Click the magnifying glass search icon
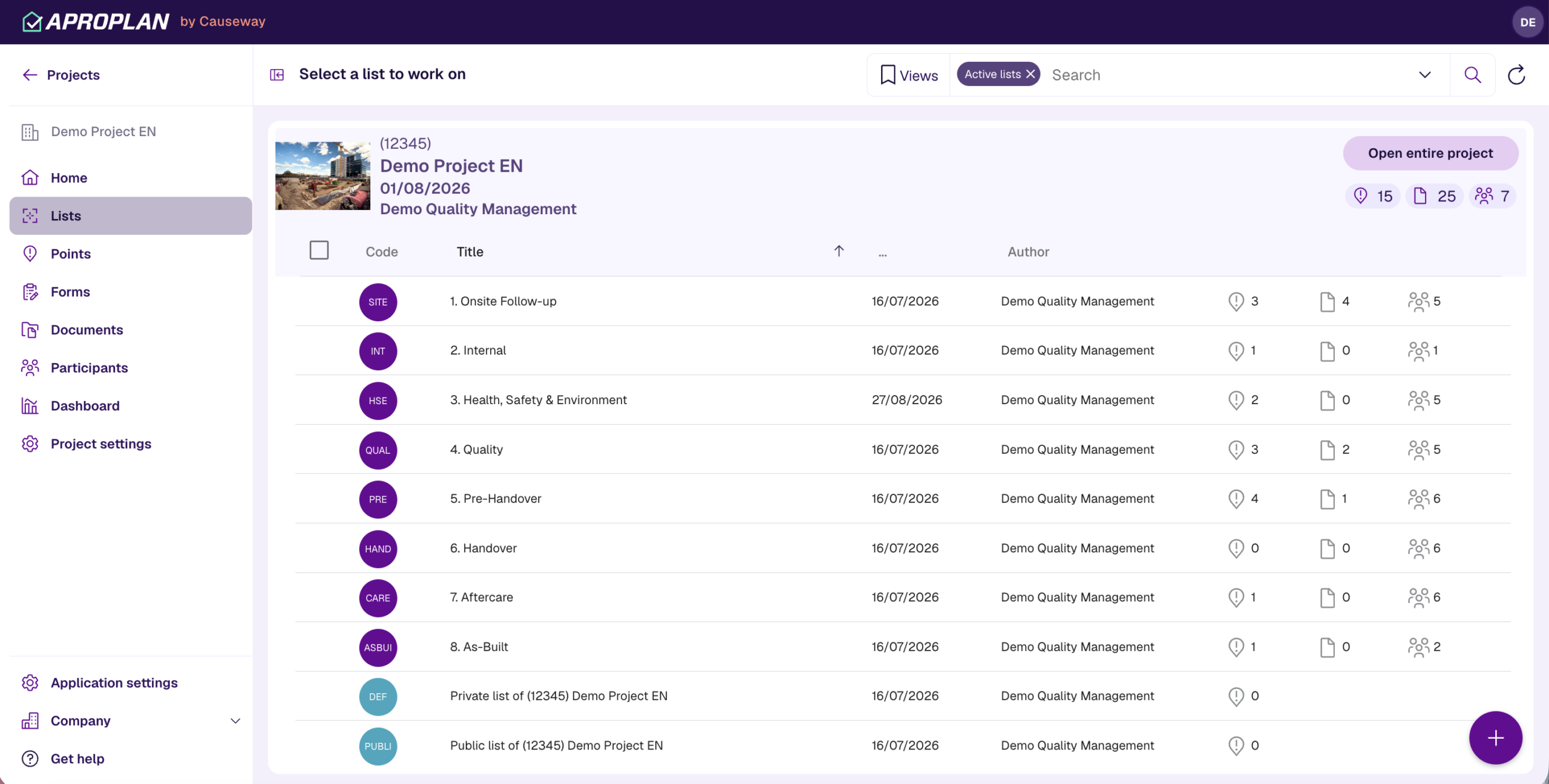The image size is (1549, 784). [1472, 75]
